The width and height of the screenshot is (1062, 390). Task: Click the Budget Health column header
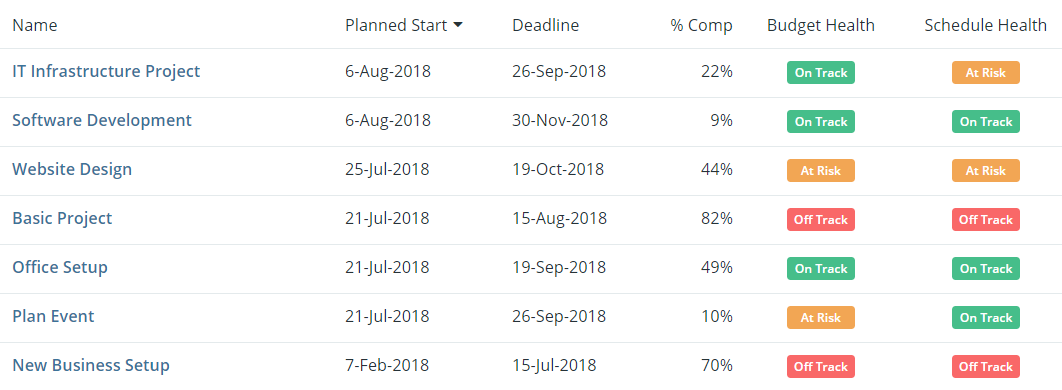pos(821,26)
